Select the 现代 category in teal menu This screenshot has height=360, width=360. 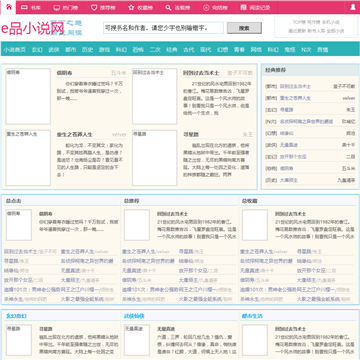coord(206,50)
